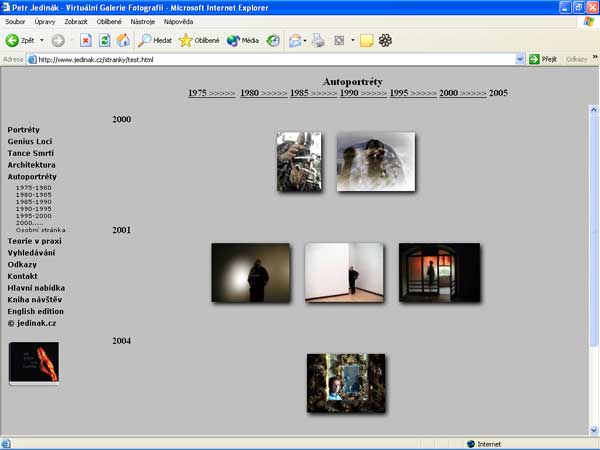The height and width of the screenshot is (450, 600).
Task: Jump to the 1990 year link
Action: coord(349,92)
